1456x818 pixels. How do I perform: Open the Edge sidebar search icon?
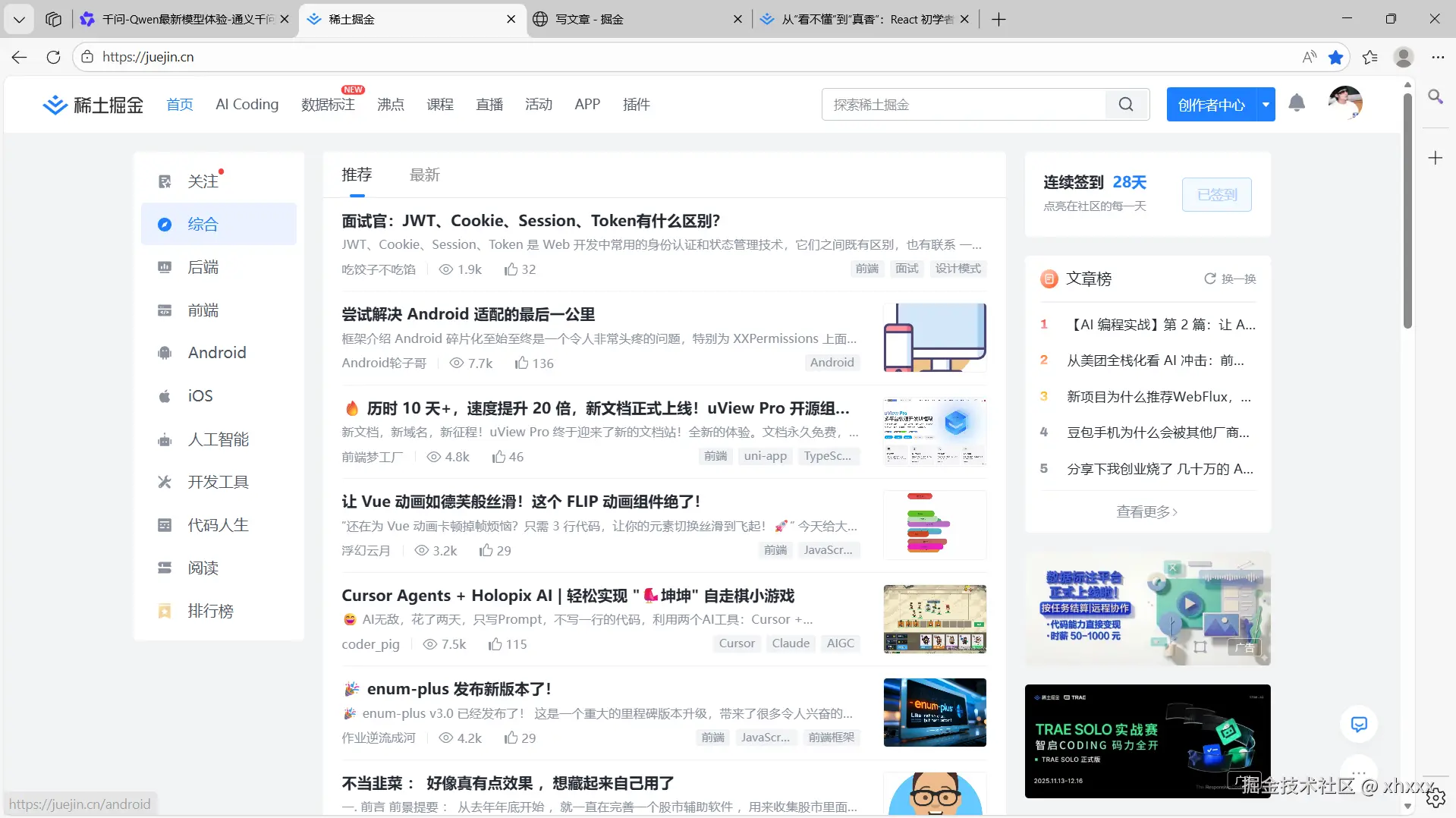[1436, 96]
